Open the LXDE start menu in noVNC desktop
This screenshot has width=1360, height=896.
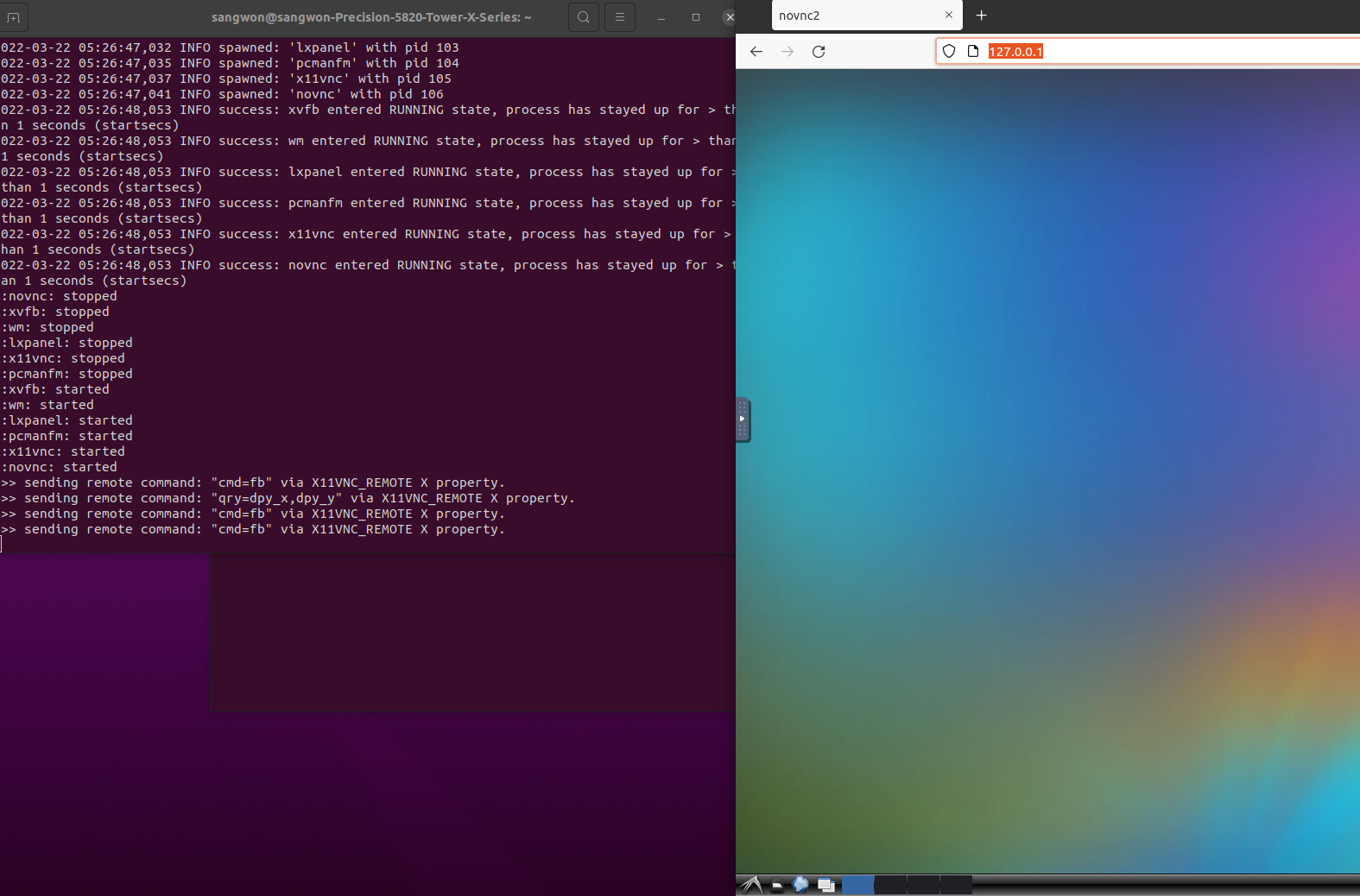click(751, 885)
